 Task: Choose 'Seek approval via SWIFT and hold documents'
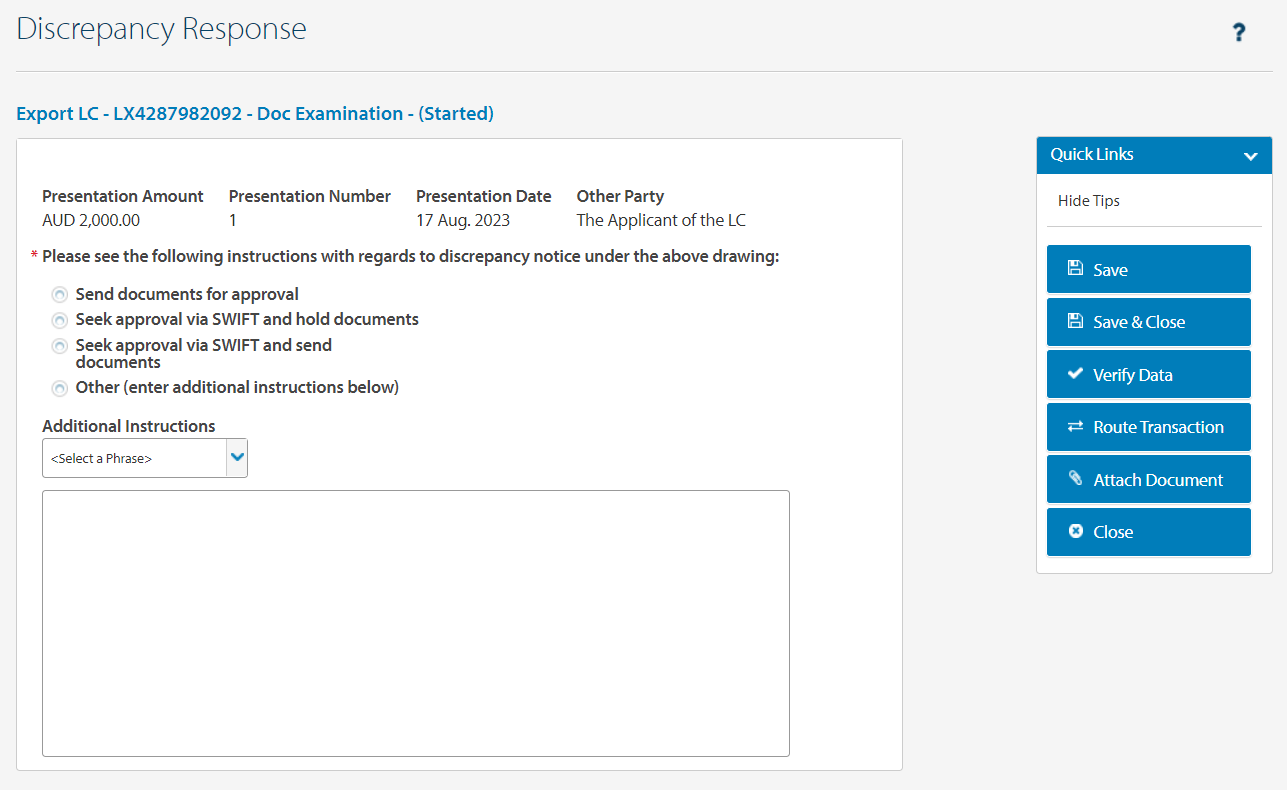coord(60,320)
